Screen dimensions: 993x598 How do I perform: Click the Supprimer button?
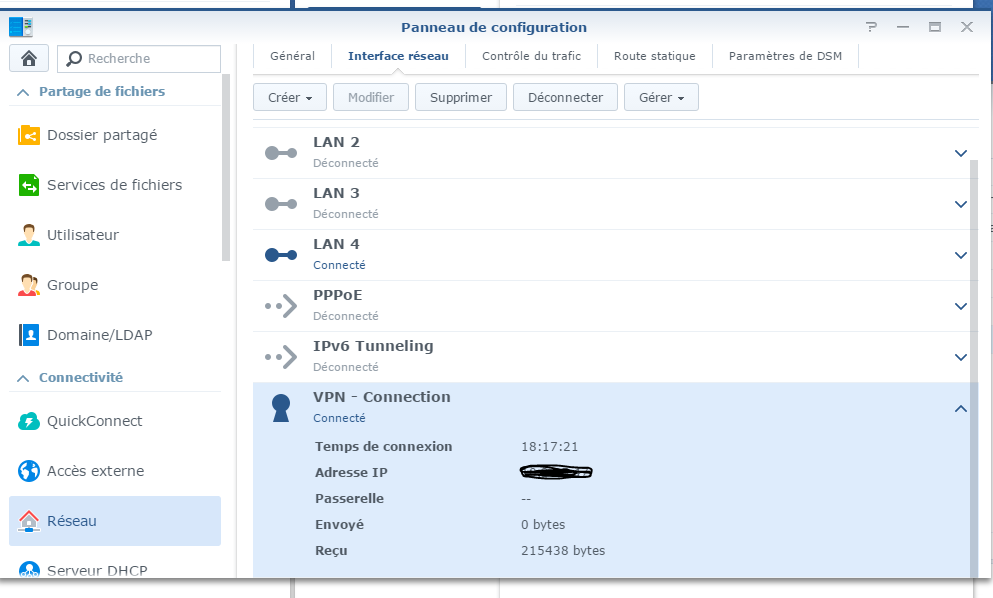(461, 98)
